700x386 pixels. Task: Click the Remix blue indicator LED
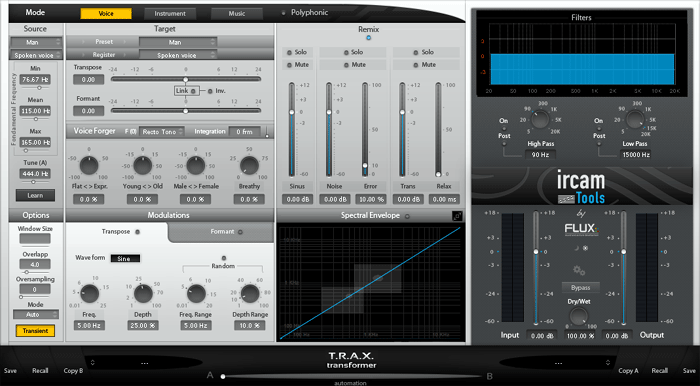click(x=368, y=37)
